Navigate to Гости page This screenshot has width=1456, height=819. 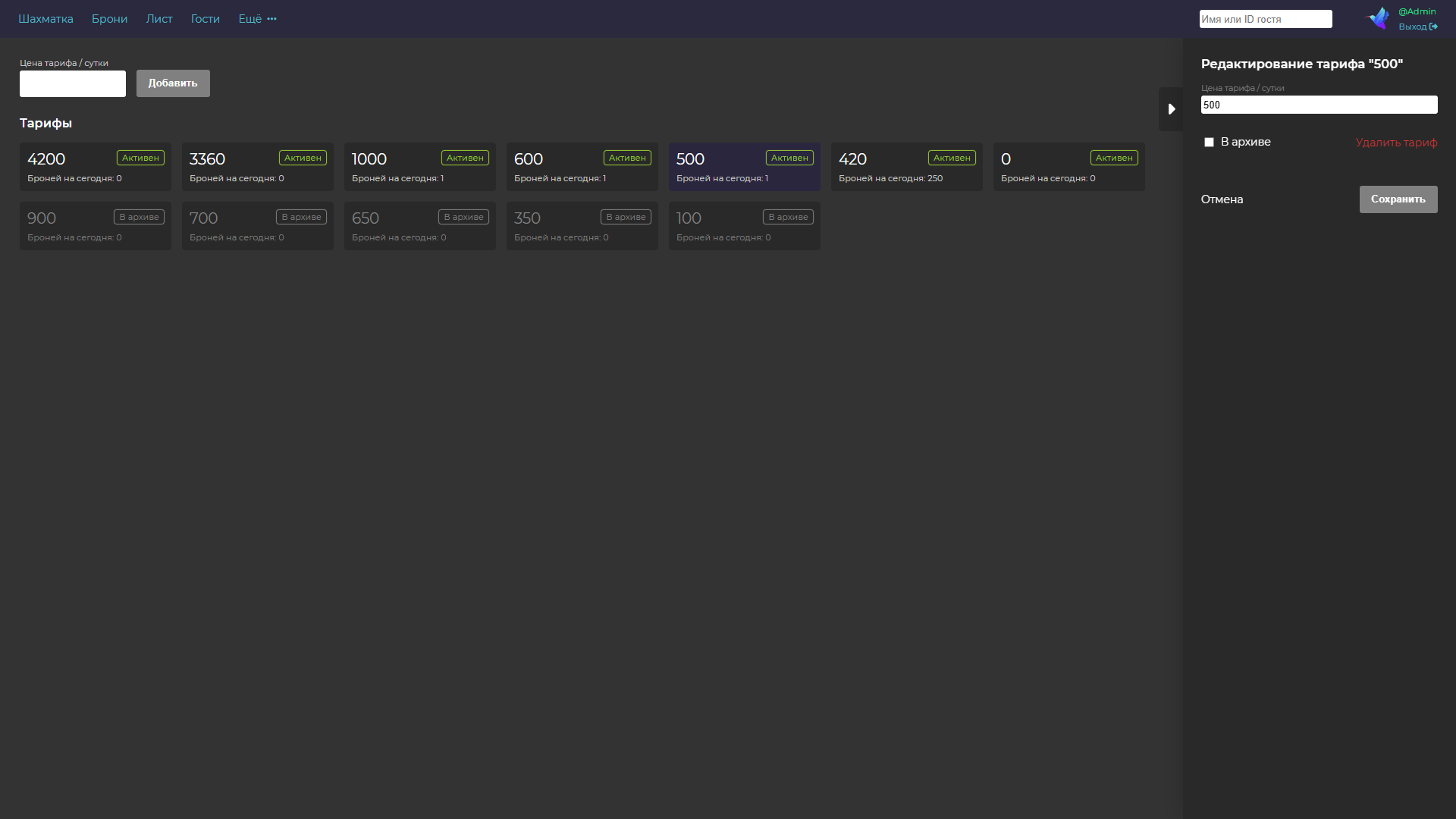pyautogui.click(x=206, y=19)
